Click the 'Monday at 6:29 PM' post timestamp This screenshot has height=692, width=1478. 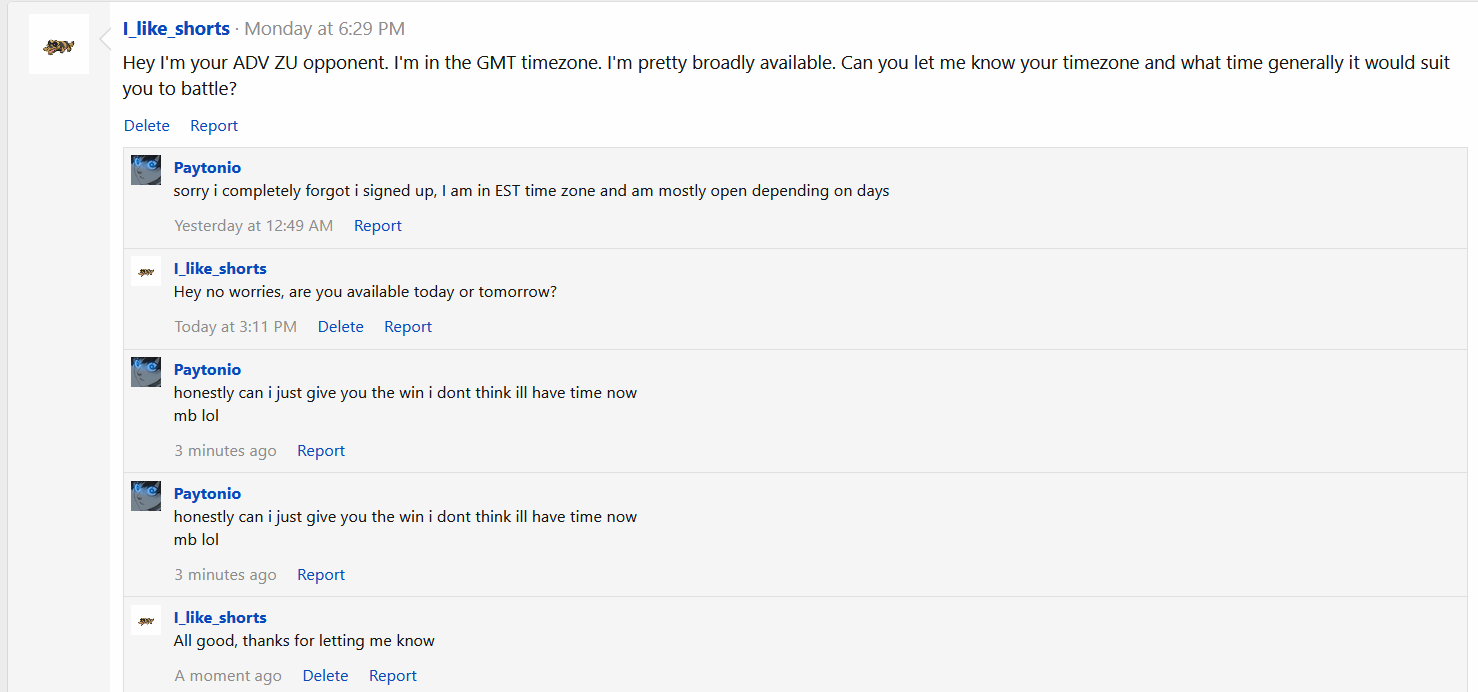click(x=325, y=29)
